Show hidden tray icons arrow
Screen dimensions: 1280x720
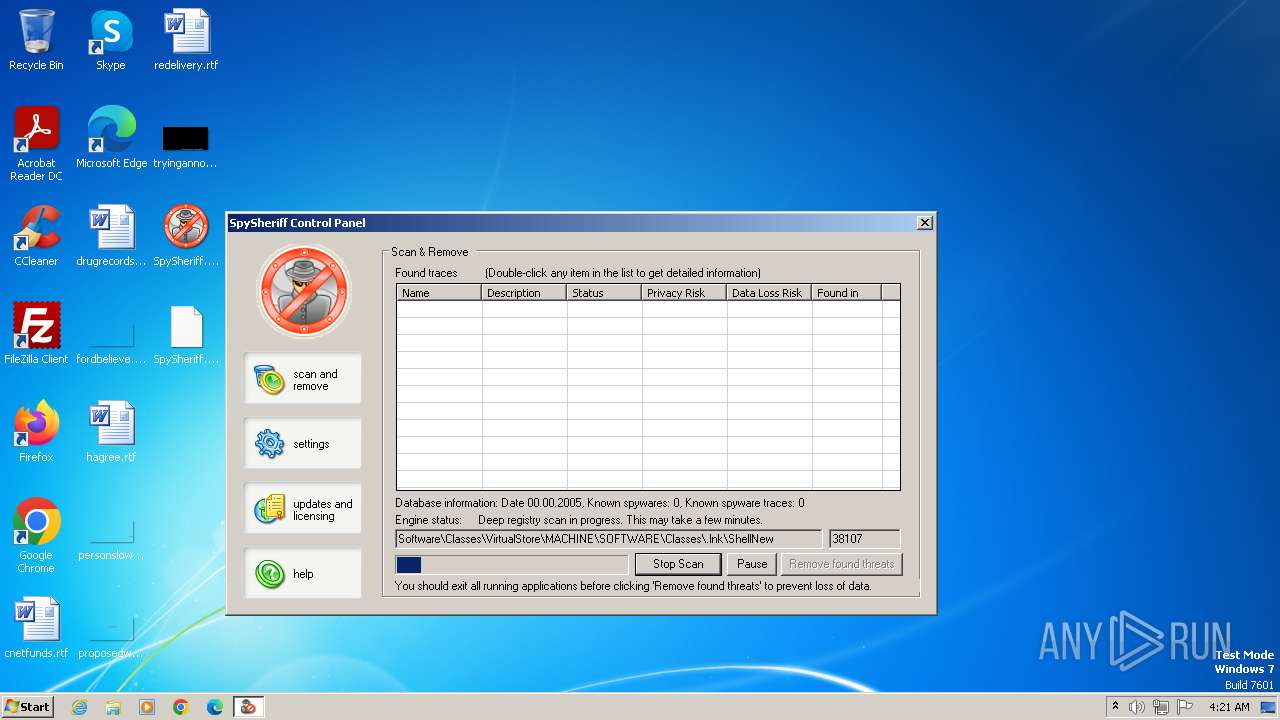pos(1115,706)
